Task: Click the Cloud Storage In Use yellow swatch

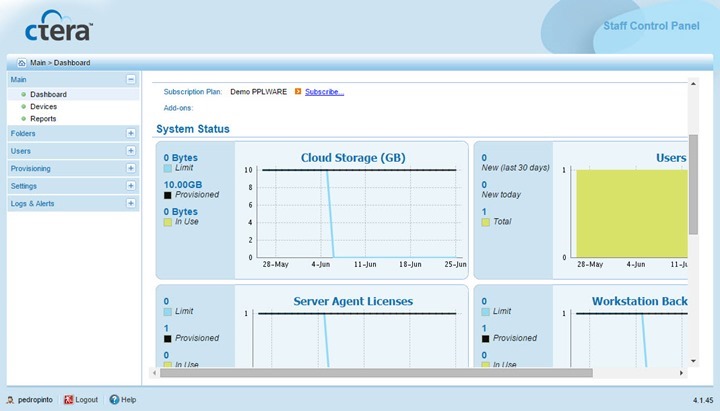Action: click(x=168, y=222)
